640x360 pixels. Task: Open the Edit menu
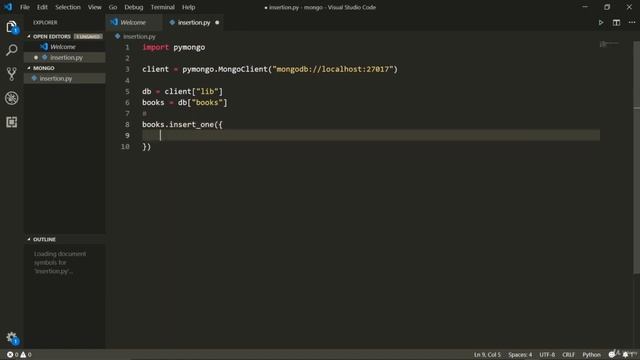(42, 7)
